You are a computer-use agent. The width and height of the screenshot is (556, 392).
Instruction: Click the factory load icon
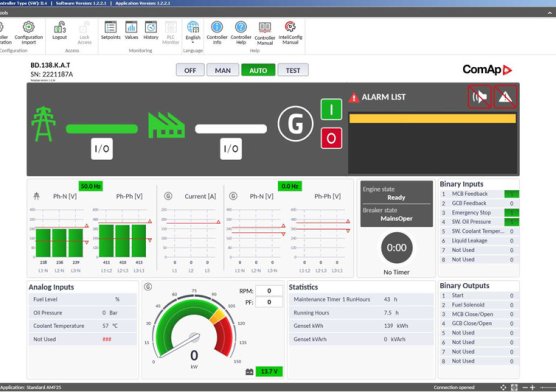166,126
